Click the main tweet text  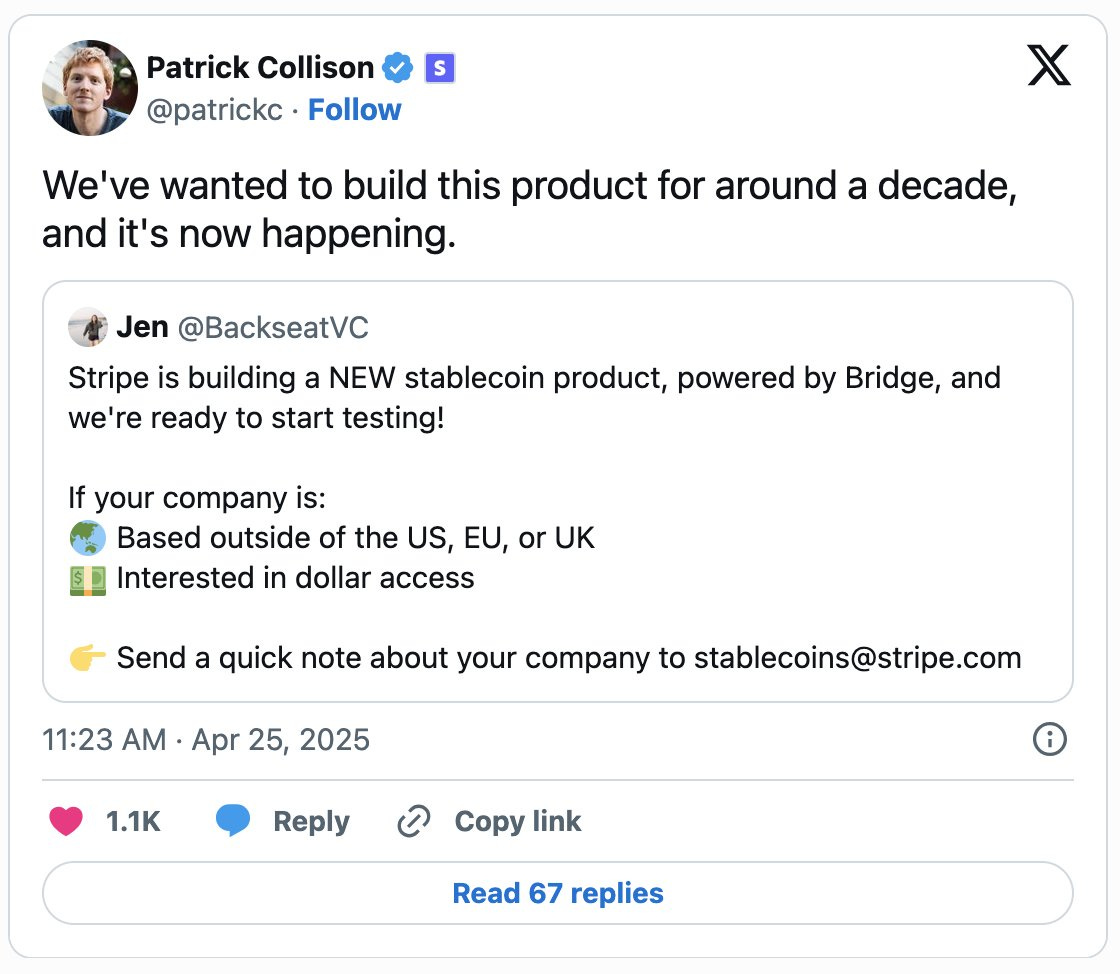point(529,209)
